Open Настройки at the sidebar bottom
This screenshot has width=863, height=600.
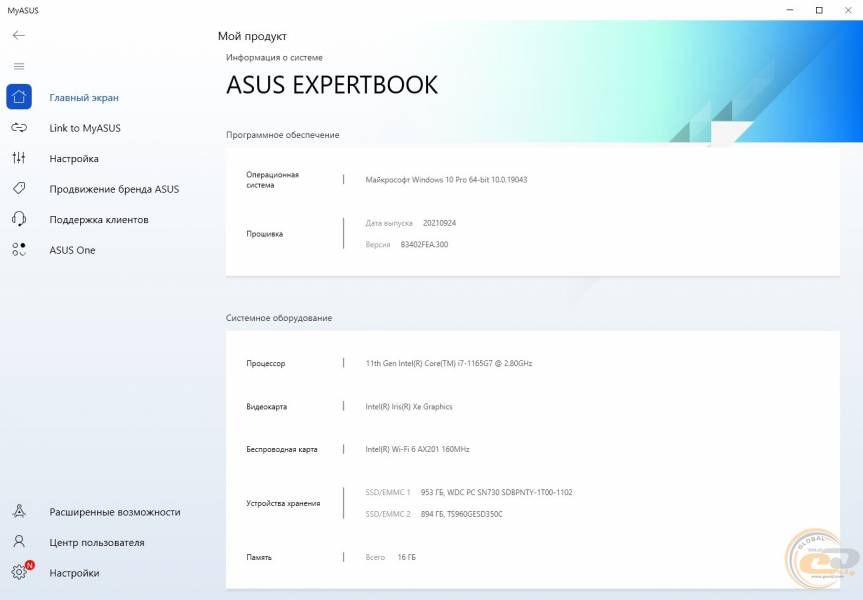point(74,573)
